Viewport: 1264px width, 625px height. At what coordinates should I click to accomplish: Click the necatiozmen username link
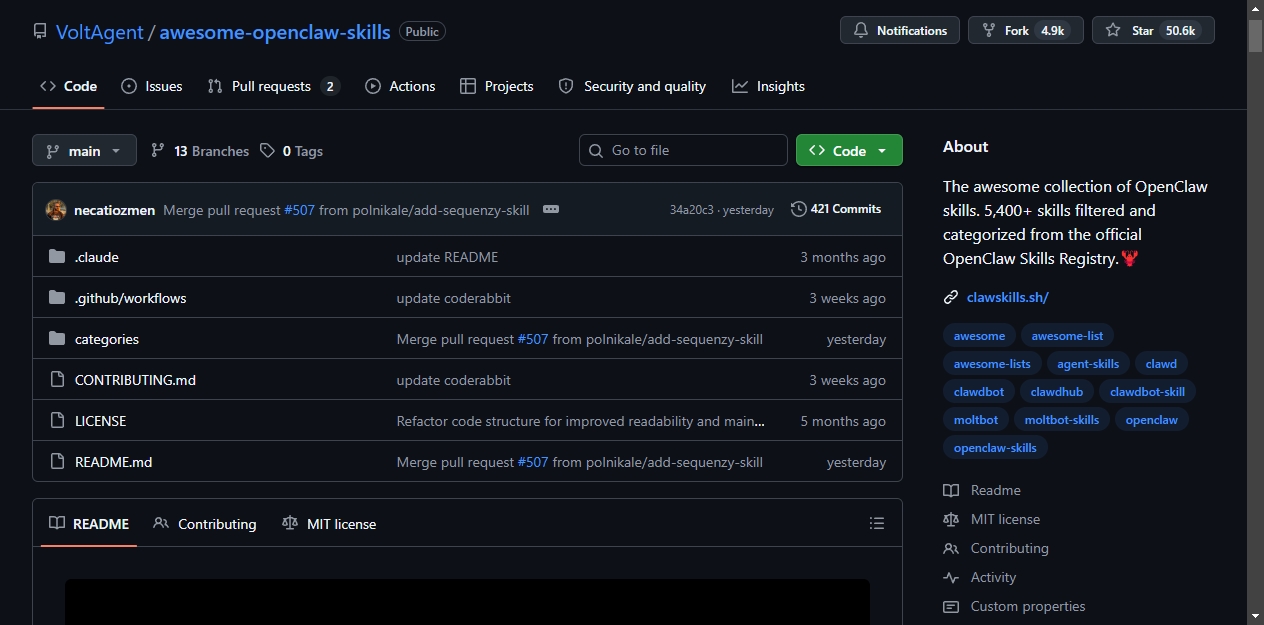click(x=114, y=210)
